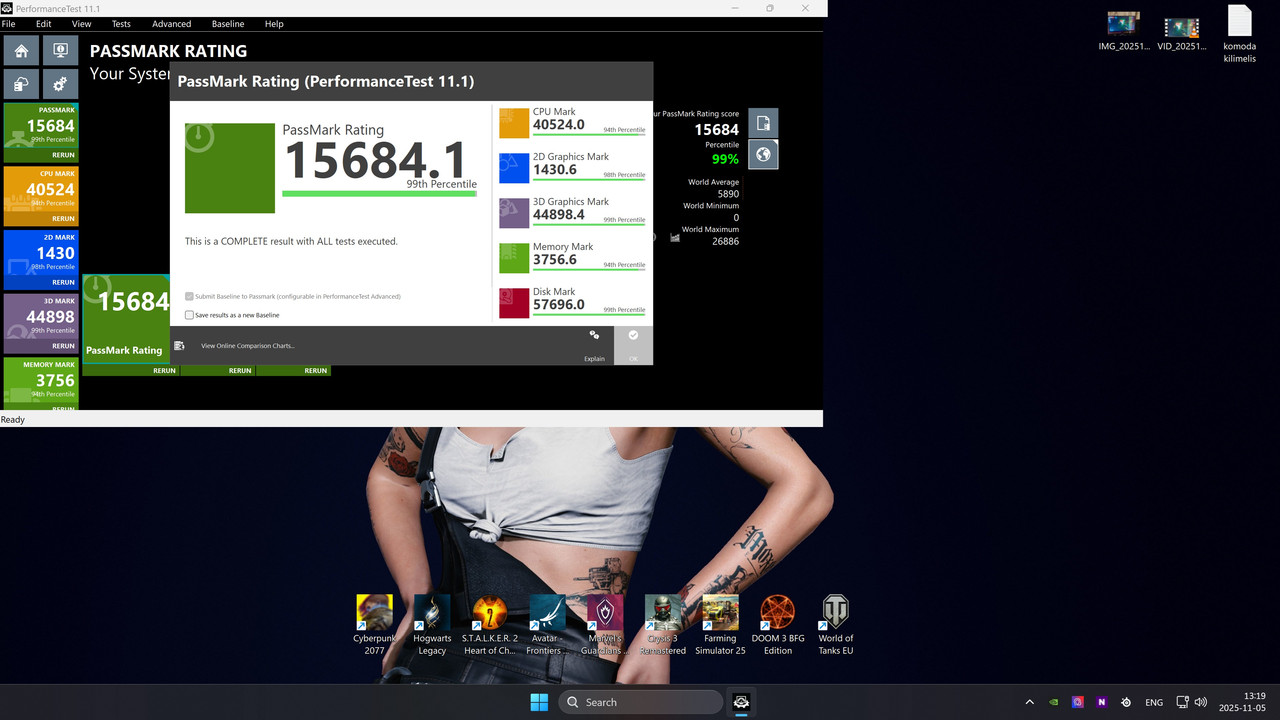Launch the Avatar Frontiers desktop shortcut
Viewport: 1280px width, 720px height.
(547, 625)
